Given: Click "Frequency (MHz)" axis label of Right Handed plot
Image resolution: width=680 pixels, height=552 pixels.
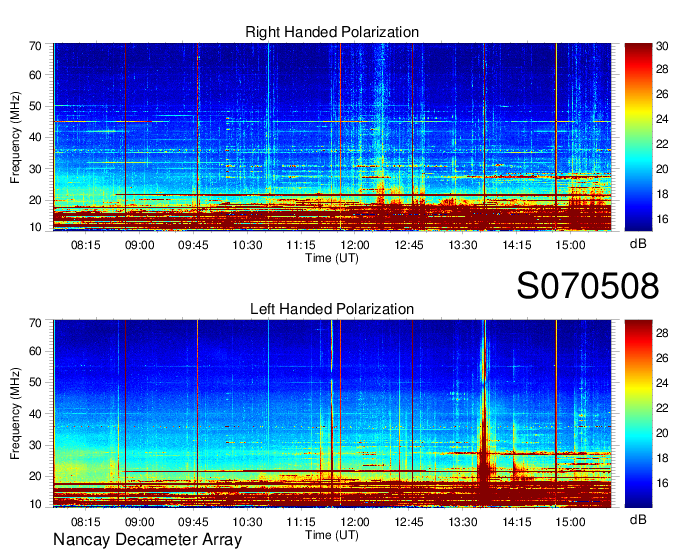Looking at the screenshot, I should pos(15,137).
